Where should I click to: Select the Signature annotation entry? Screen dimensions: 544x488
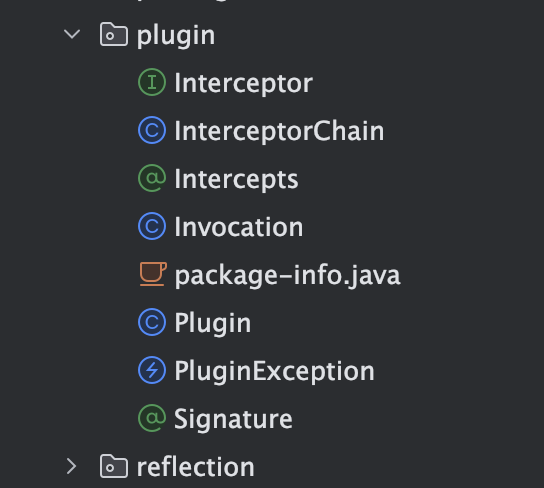tap(233, 420)
